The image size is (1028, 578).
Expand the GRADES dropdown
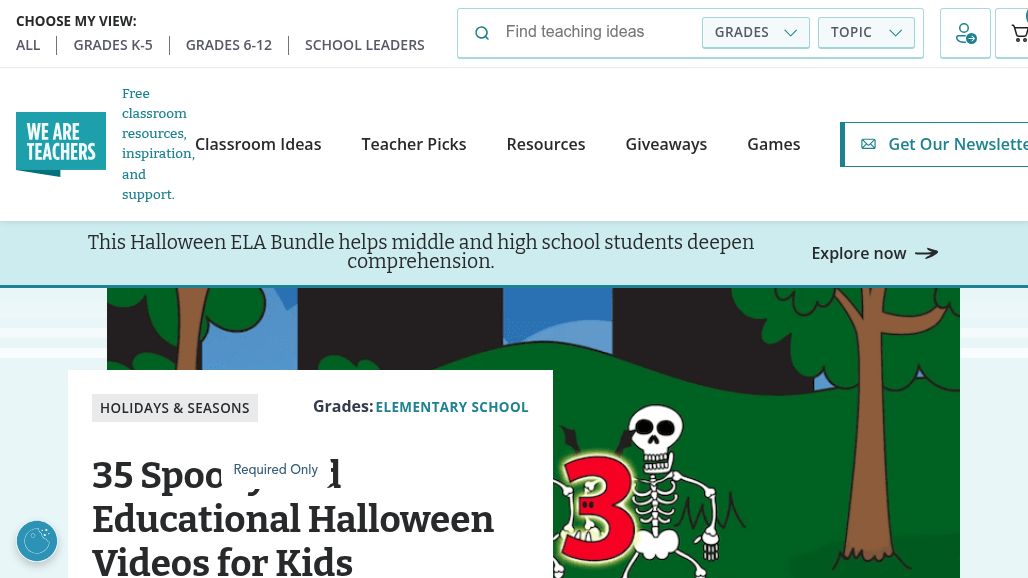pos(755,33)
